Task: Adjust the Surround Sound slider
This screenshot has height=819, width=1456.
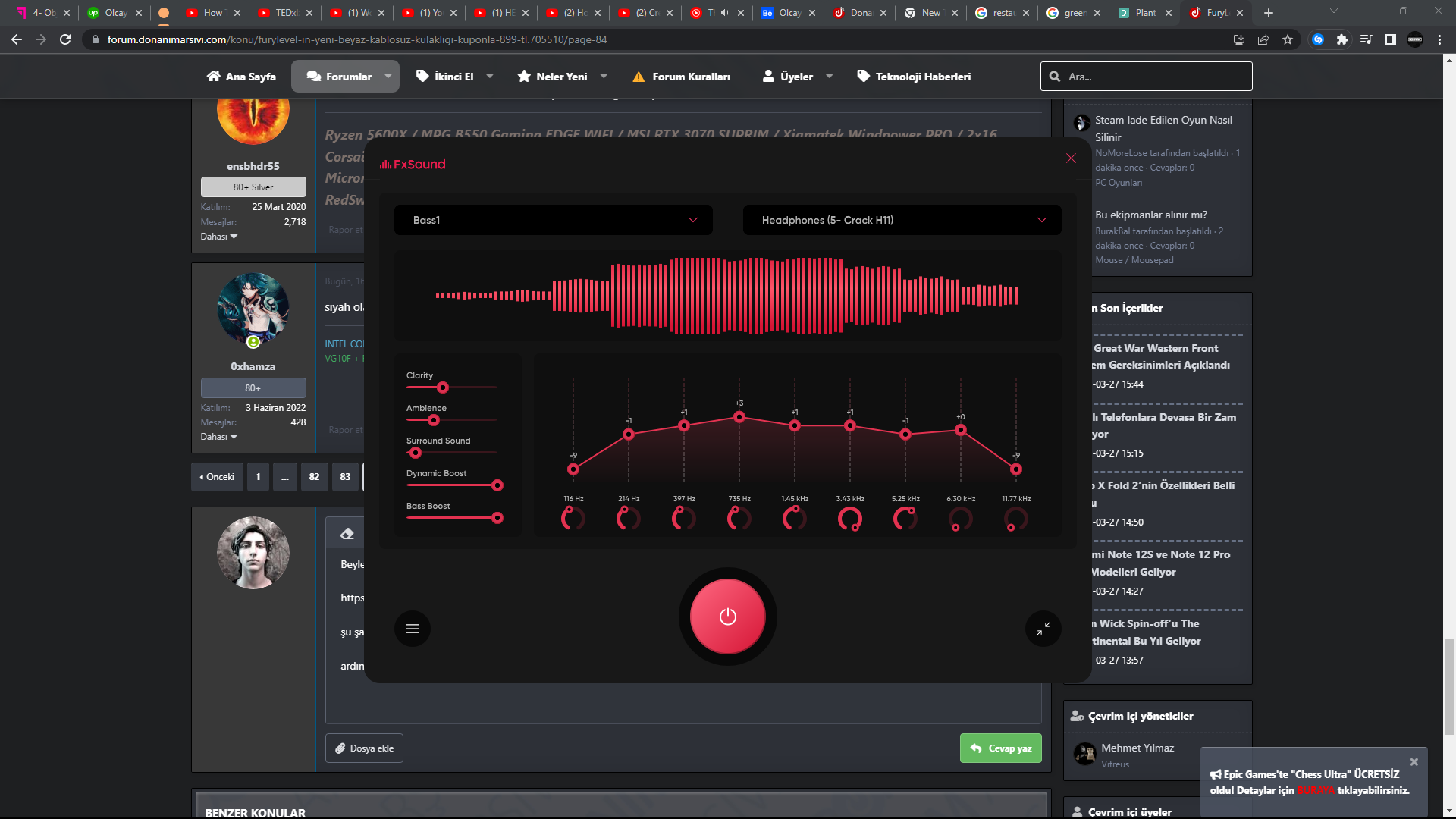Action: click(x=451, y=453)
